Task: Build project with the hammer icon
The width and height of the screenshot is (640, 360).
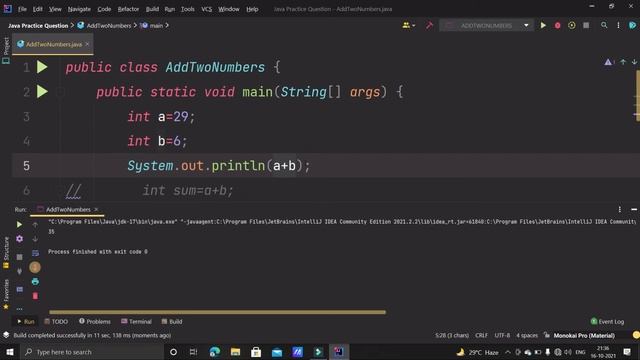Action: (429, 25)
